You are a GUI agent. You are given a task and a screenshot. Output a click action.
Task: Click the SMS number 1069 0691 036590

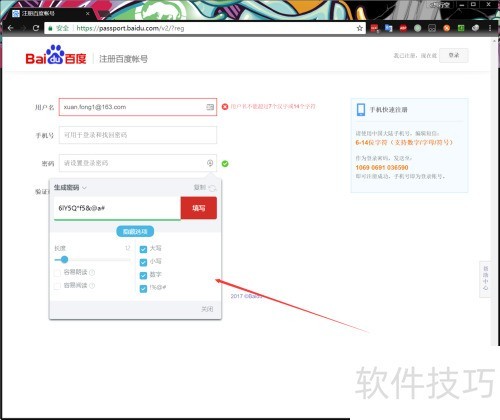[x=382, y=167]
